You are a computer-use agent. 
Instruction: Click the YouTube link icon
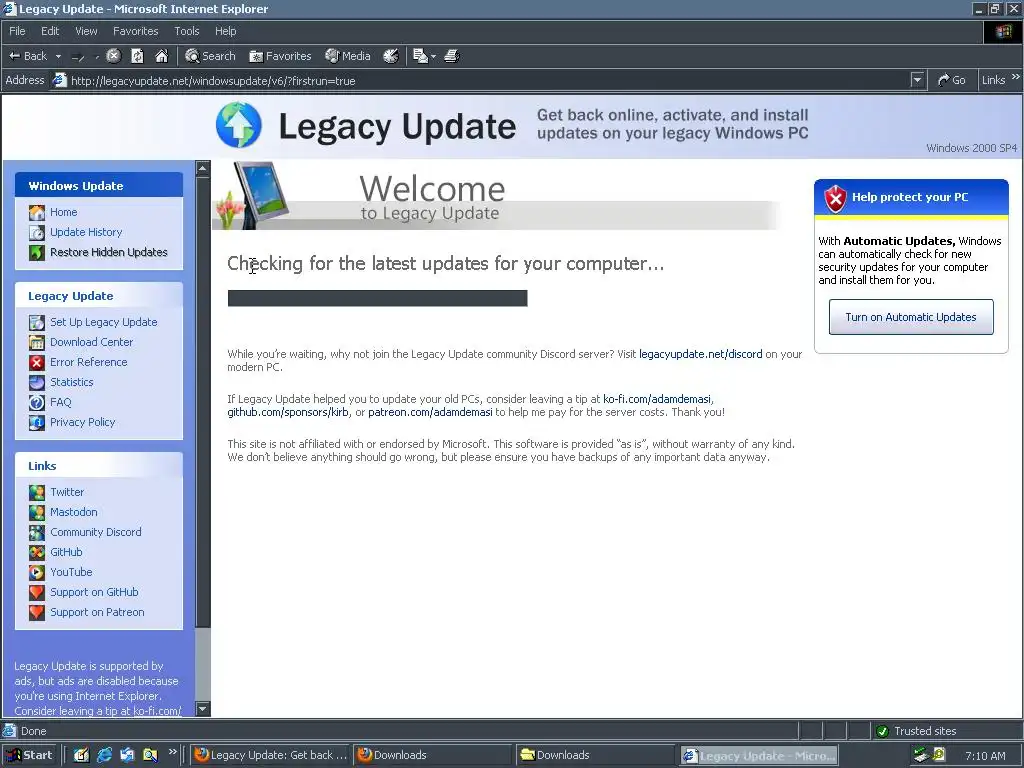pyautogui.click(x=37, y=573)
